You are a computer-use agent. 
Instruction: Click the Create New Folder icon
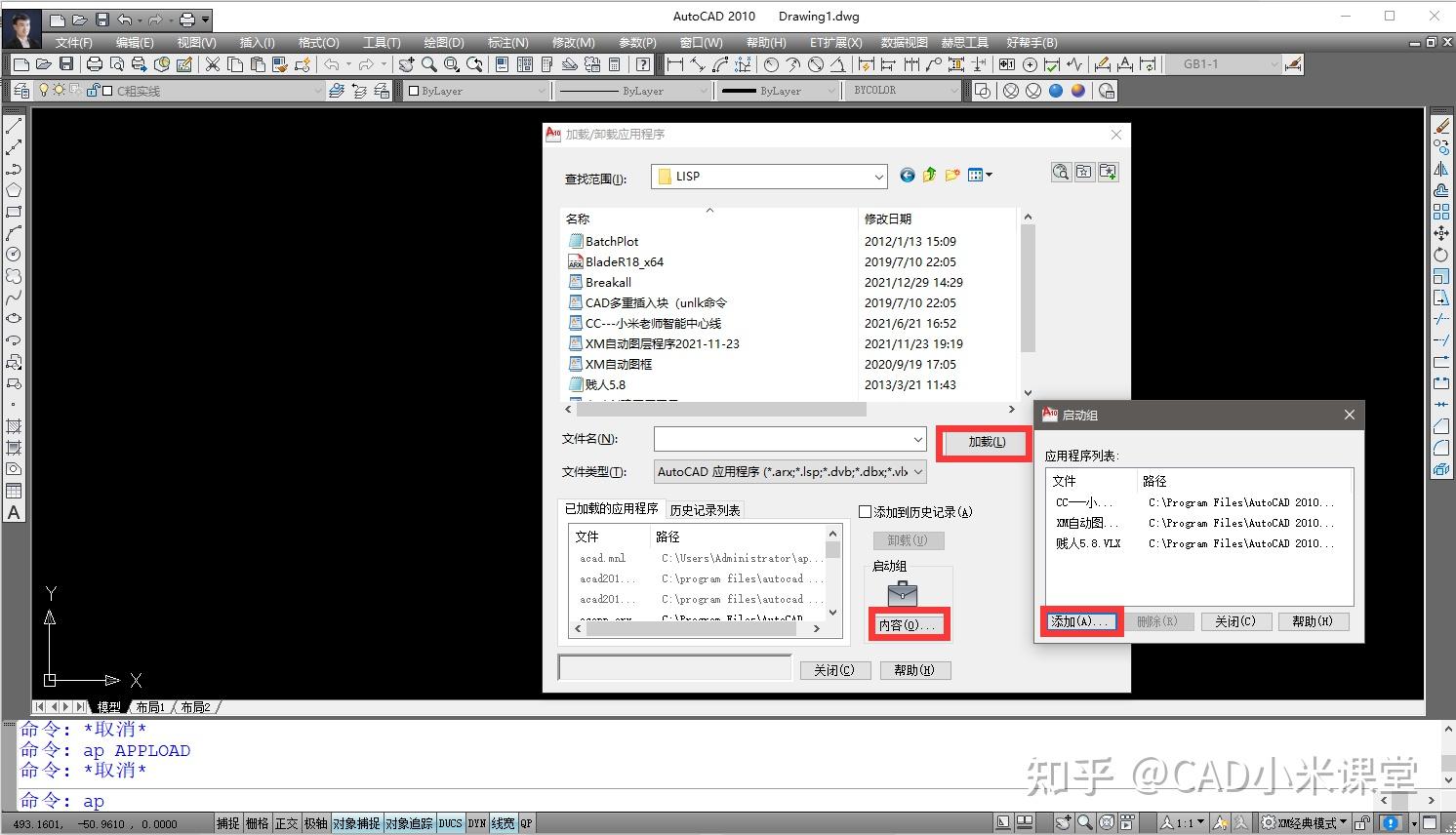(x=951, y=175)
